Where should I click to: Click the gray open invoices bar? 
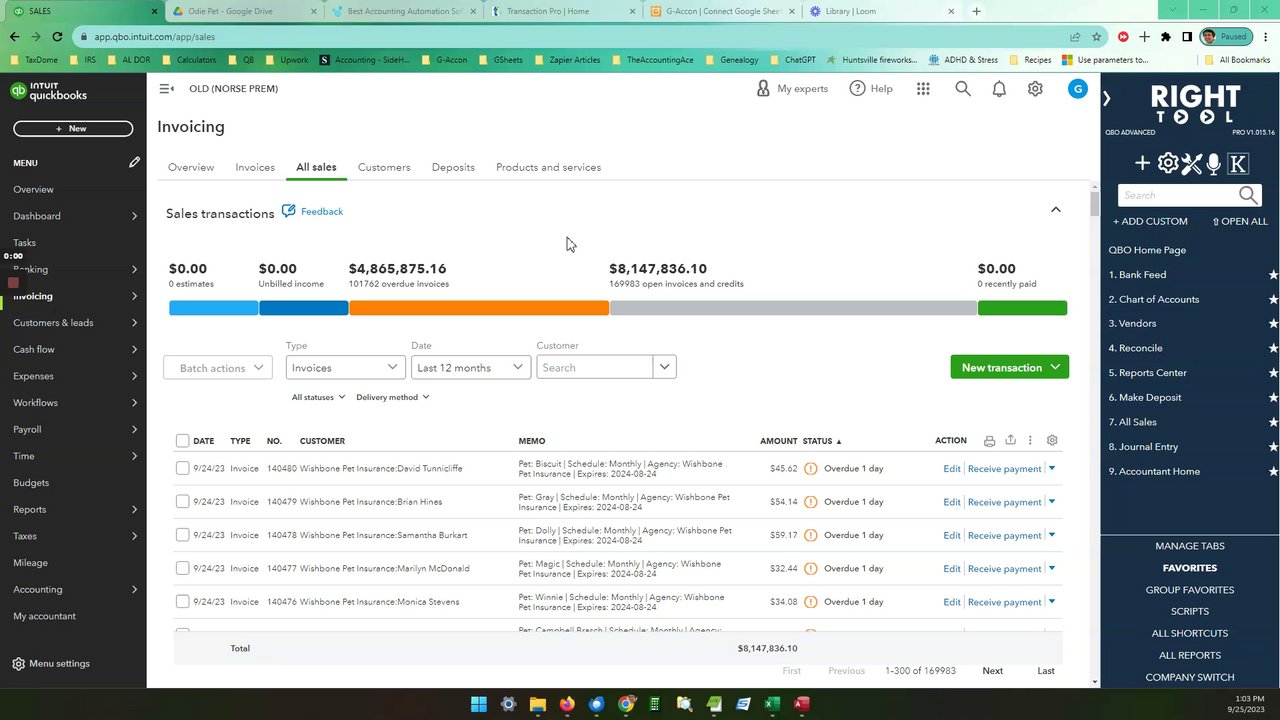tap(793, 308)
